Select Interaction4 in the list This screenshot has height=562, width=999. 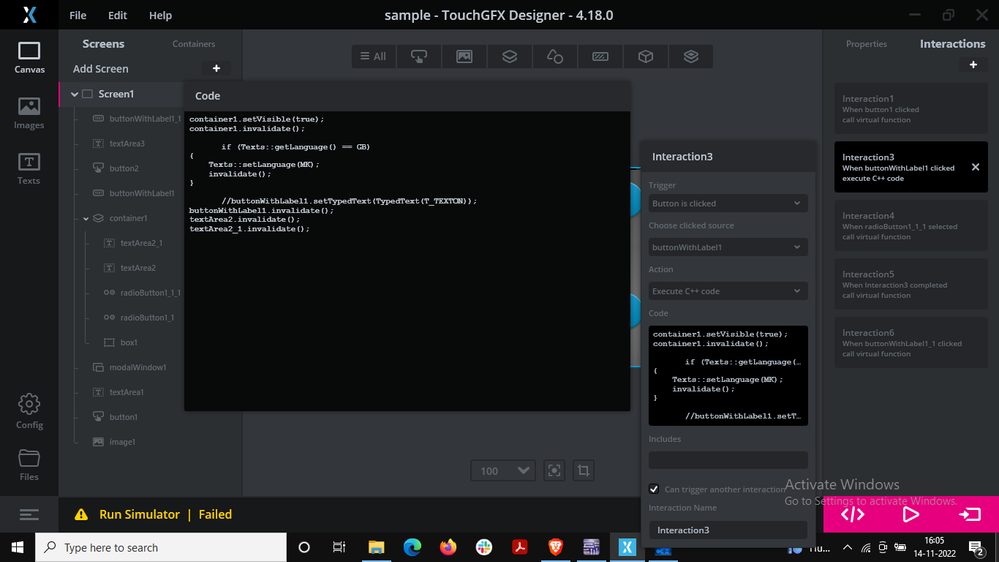point(911,226)
